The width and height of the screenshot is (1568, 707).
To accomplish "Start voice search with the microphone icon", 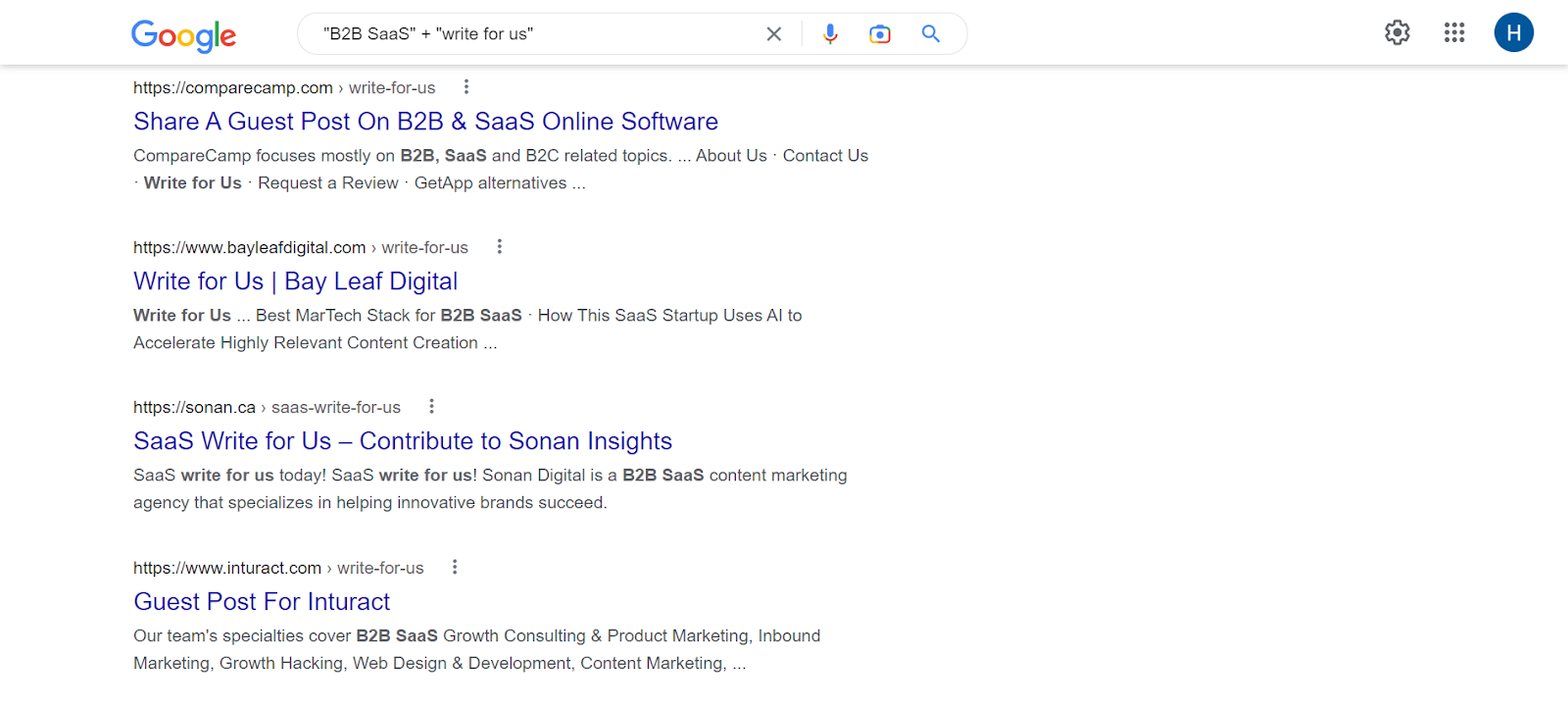I will [830, 34].
